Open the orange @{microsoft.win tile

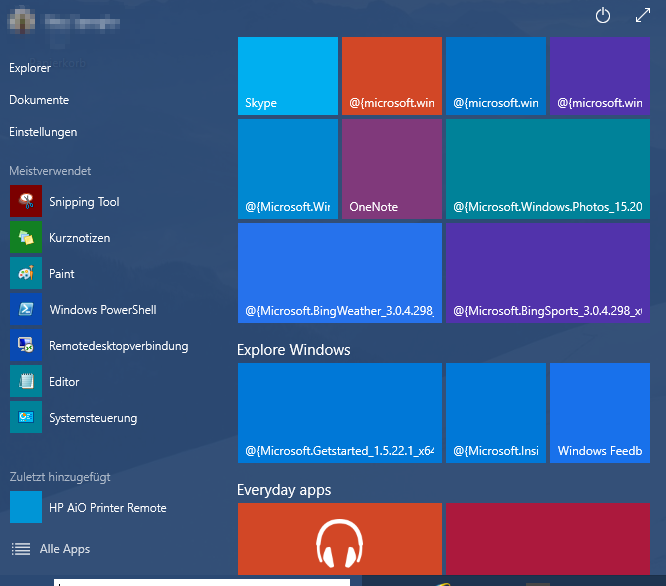click(392, 76)
